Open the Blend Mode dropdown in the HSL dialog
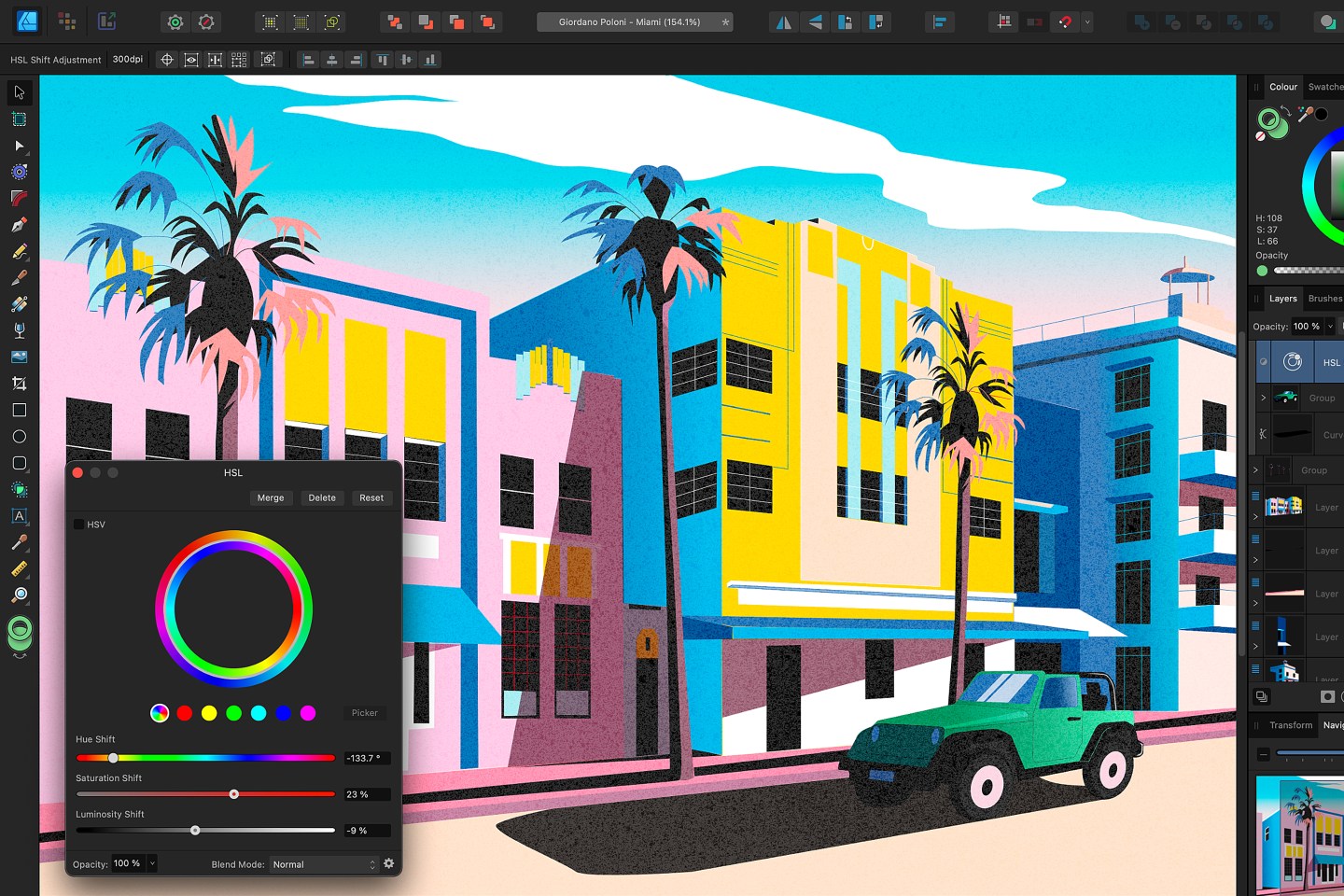This screenshot has width=1344, height=896. [x=322, y=864]
